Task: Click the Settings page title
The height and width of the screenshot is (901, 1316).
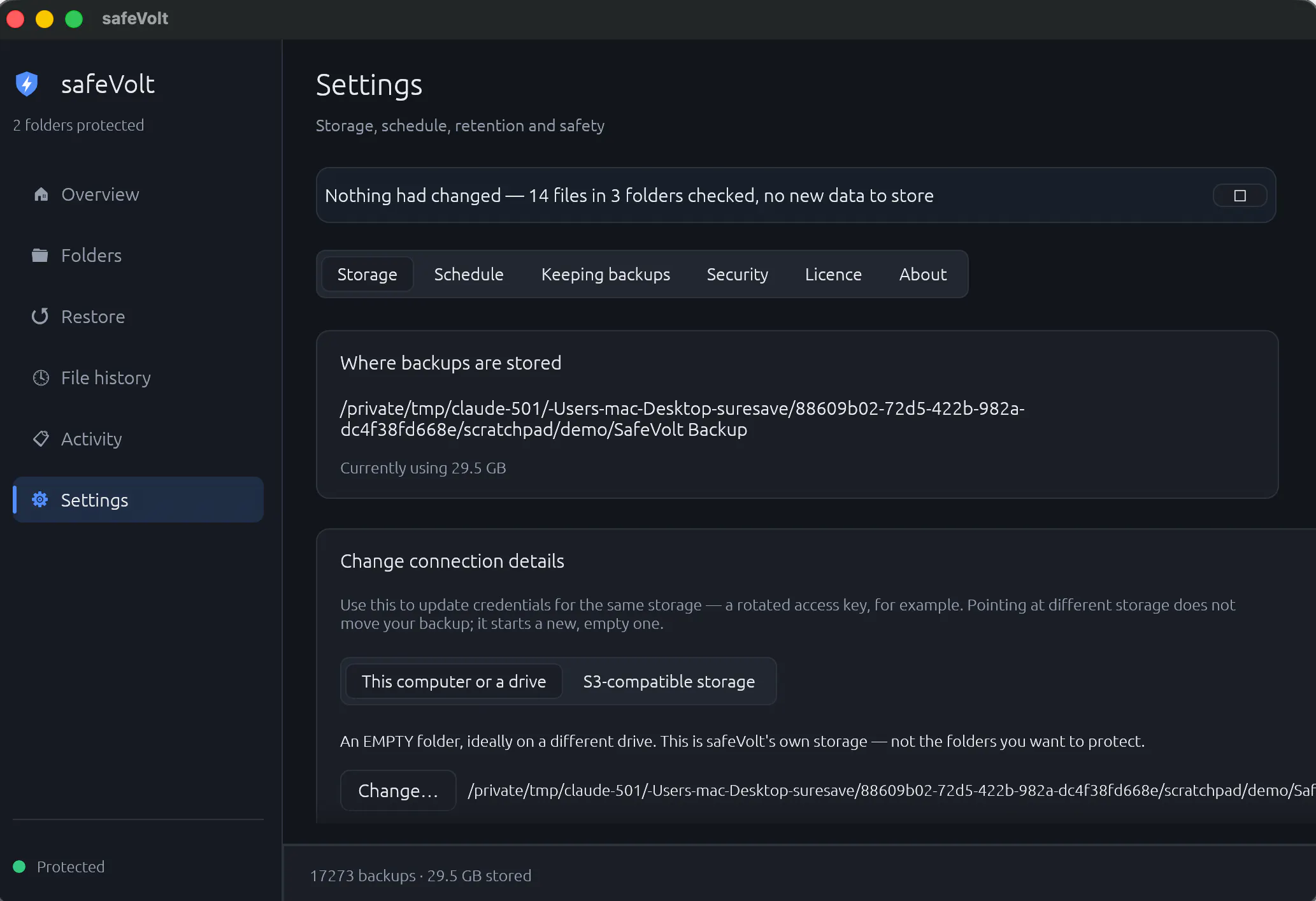Action: click(x=369, y=85)
